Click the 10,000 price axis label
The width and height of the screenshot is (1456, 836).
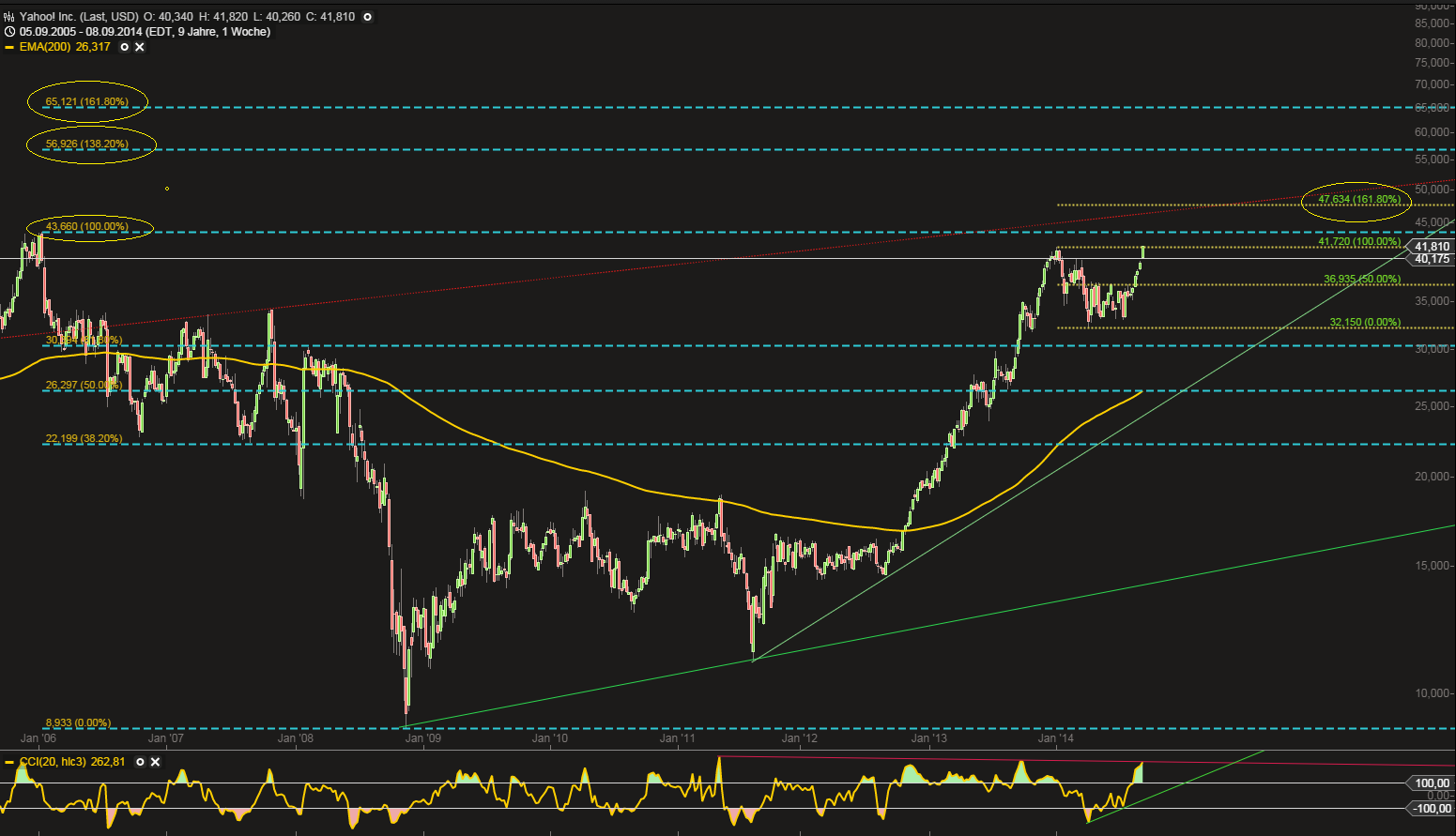click(1433, 693)
